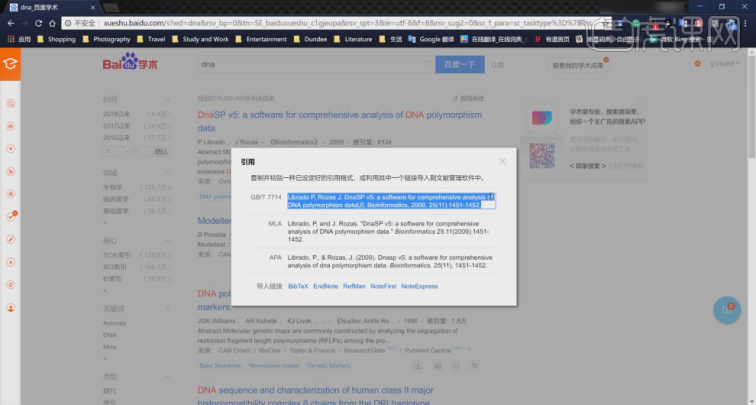Viewport: 756px width, 405px height.
Task: Open the Entertainment bookmark folder
Action: 261,40
